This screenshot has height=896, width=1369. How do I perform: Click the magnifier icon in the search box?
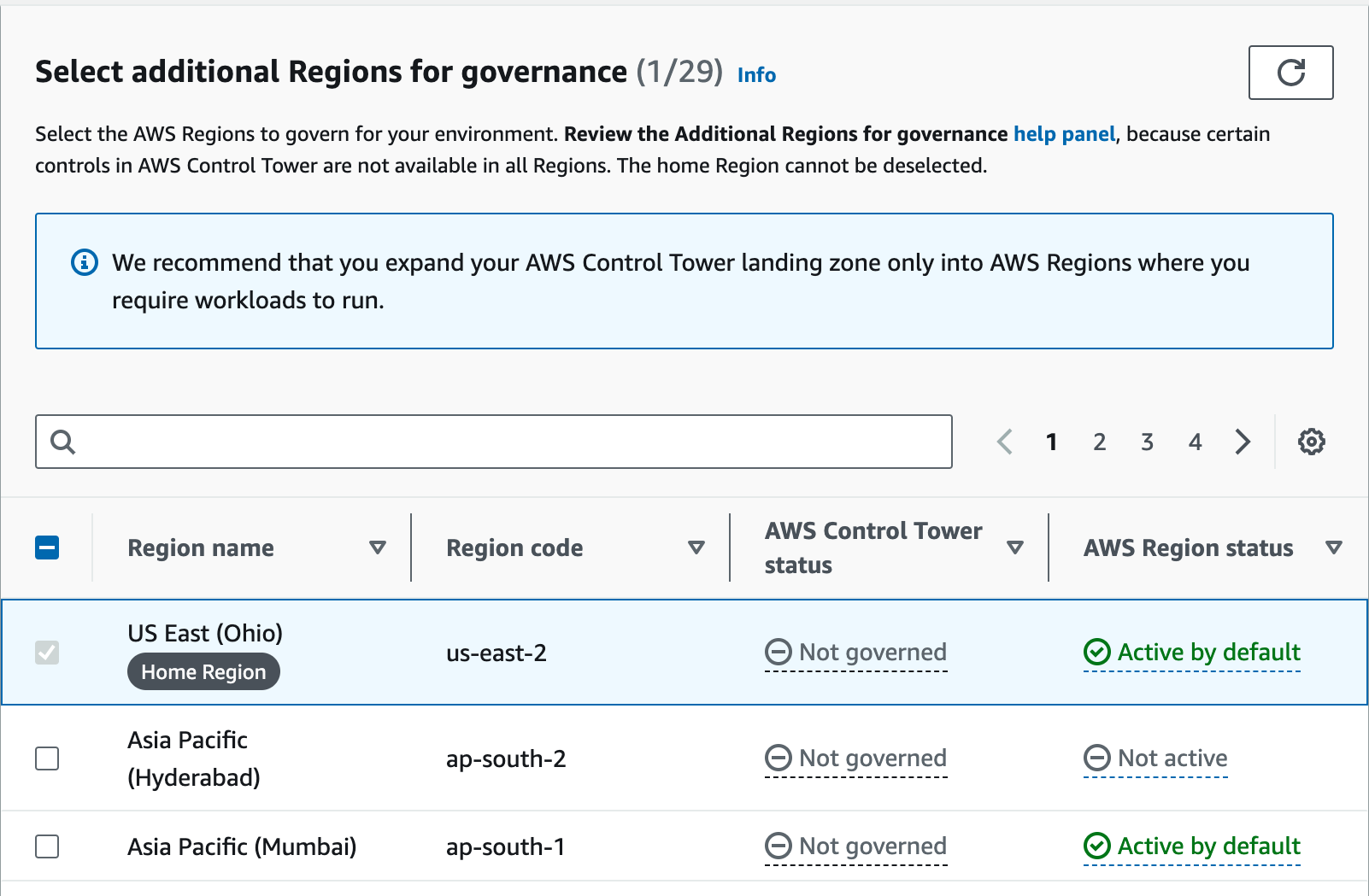pos(62,442)
